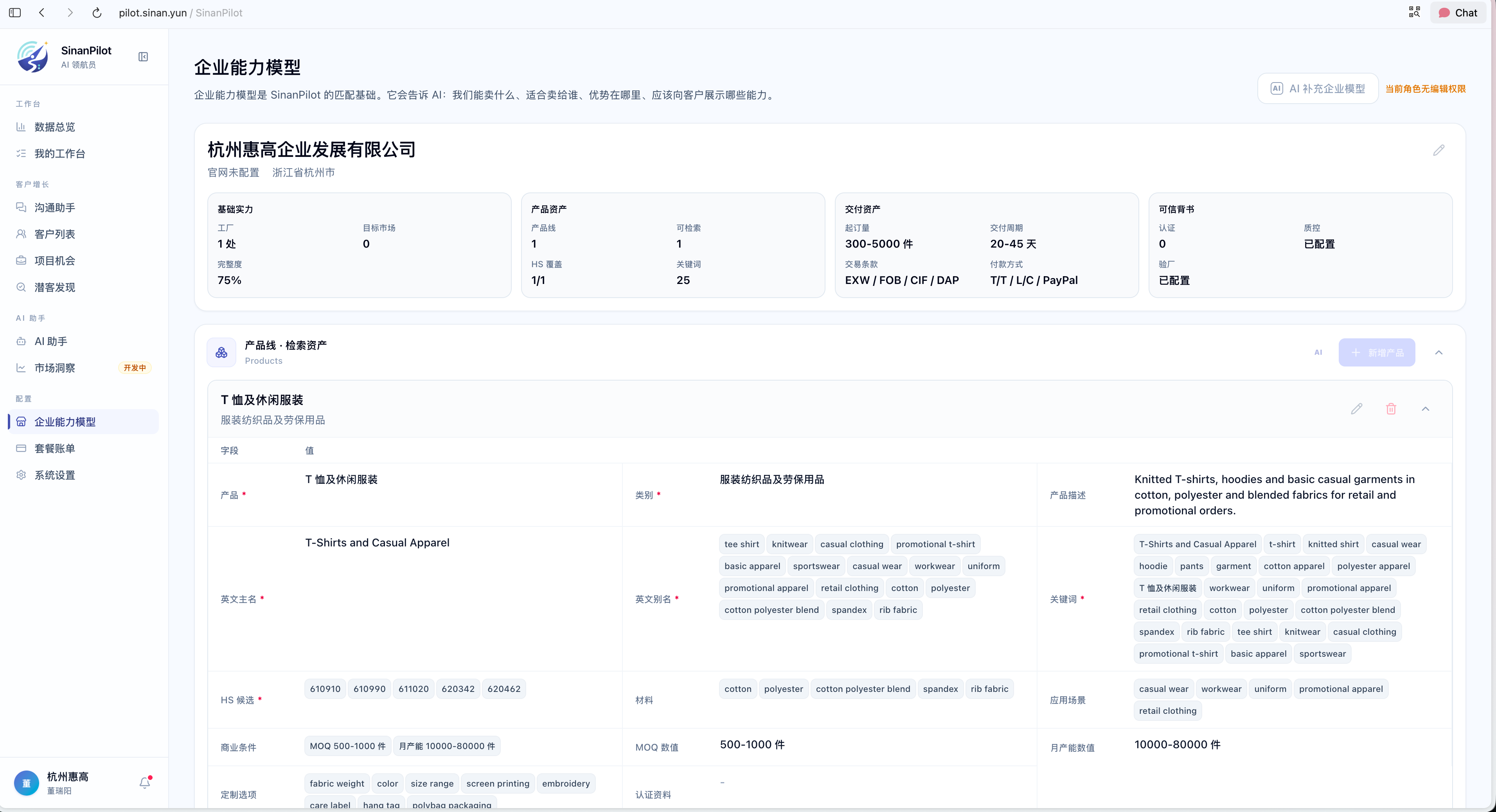Click AI 补充企业模型 button
This screenshot has height=812, width=1496.
pyautogui.click(x=1318, y=89)
